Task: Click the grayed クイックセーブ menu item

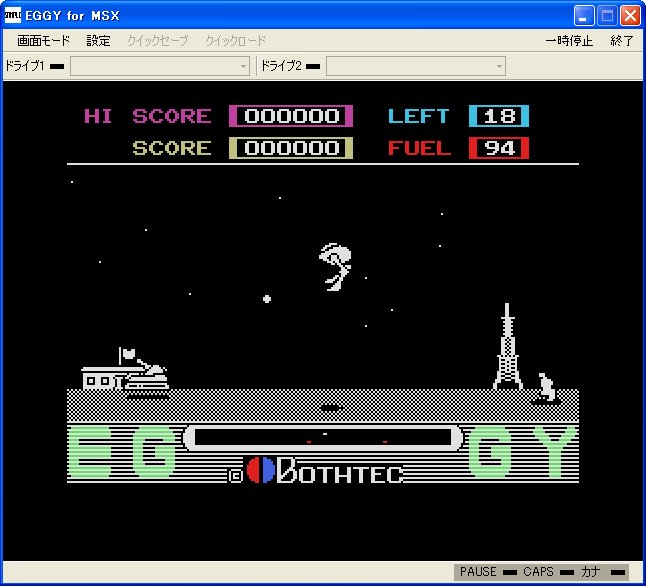Action: click(x=158, y=40)
